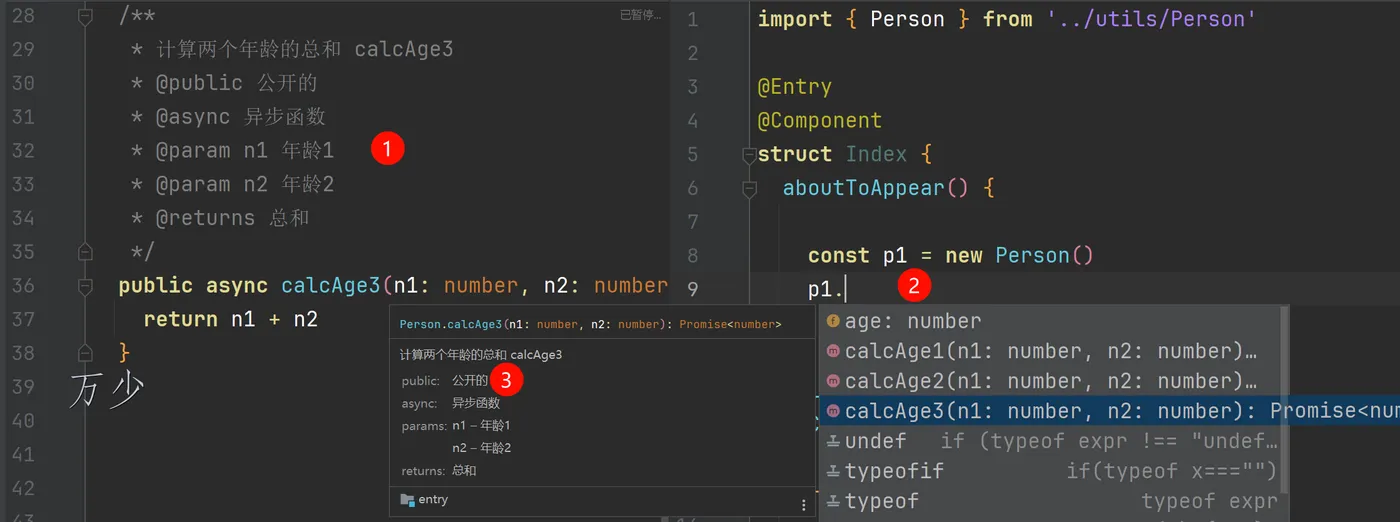Screen dimensions: 1400x522
Task: Collapse aboutToAppear fold at line 6
Action: click(749, 188)
